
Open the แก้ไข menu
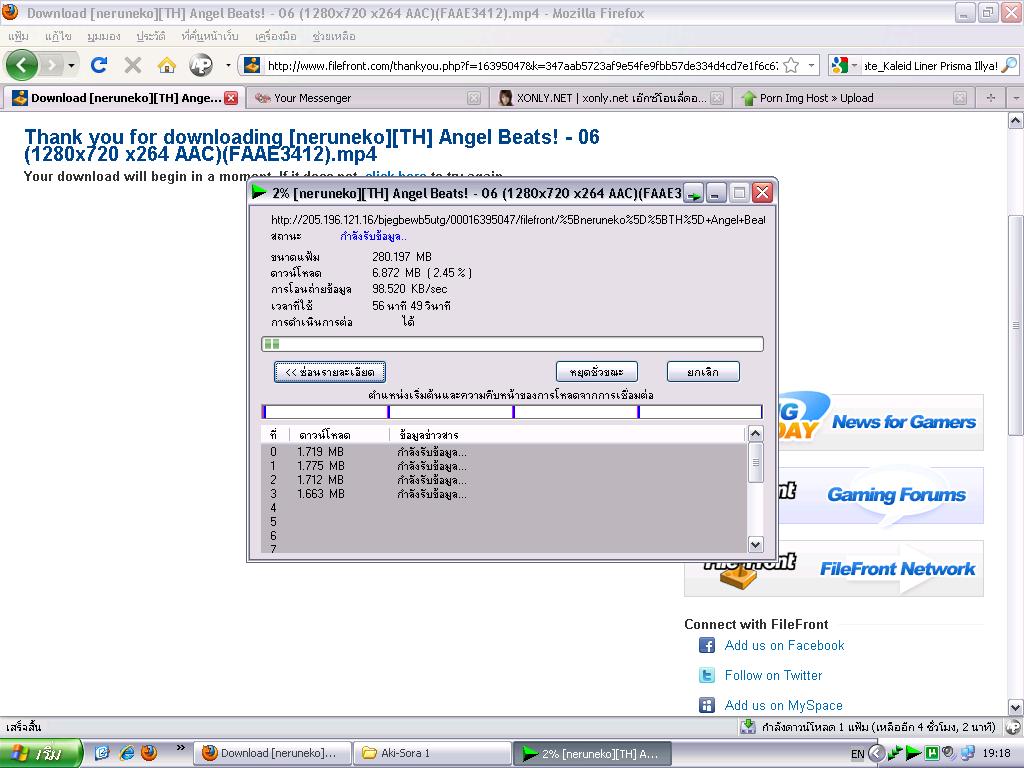click(58, 36)
